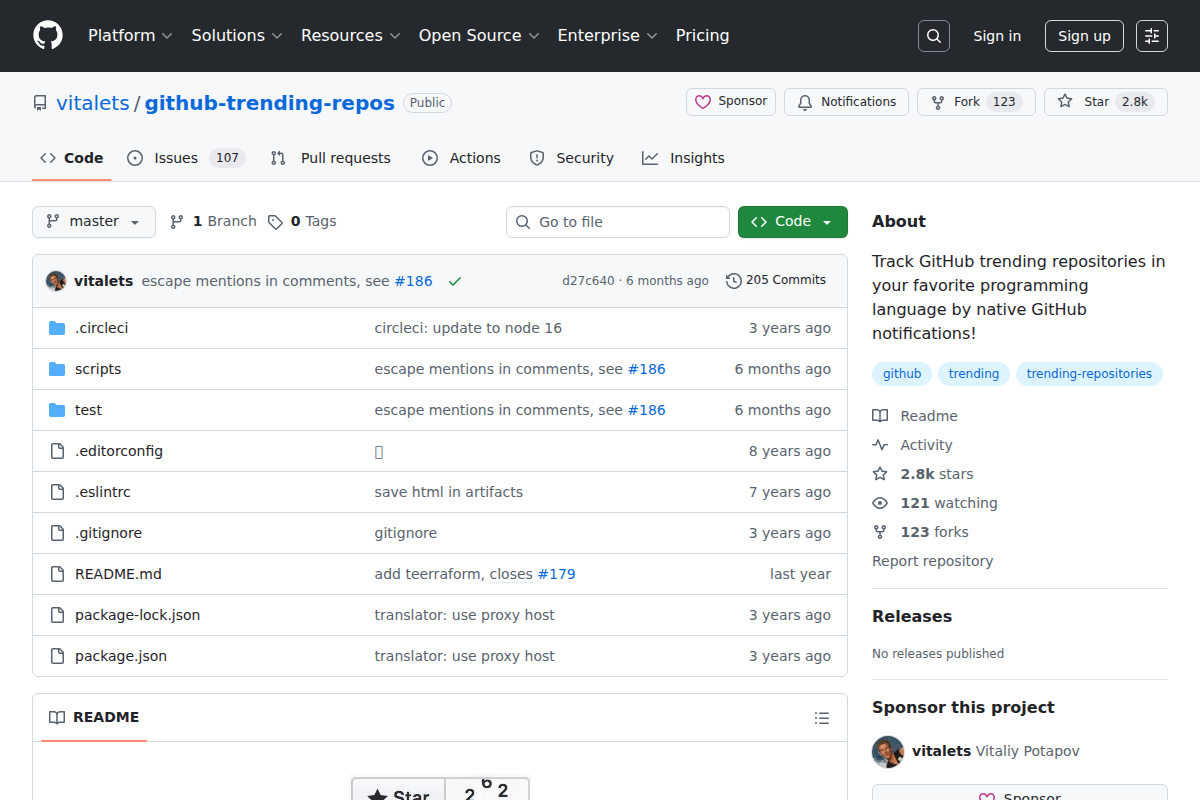Image resolution: width=1200 pixels, height=800 pixels.
Task: Click the Sponsor heart icon
Action: pos(701,101)
